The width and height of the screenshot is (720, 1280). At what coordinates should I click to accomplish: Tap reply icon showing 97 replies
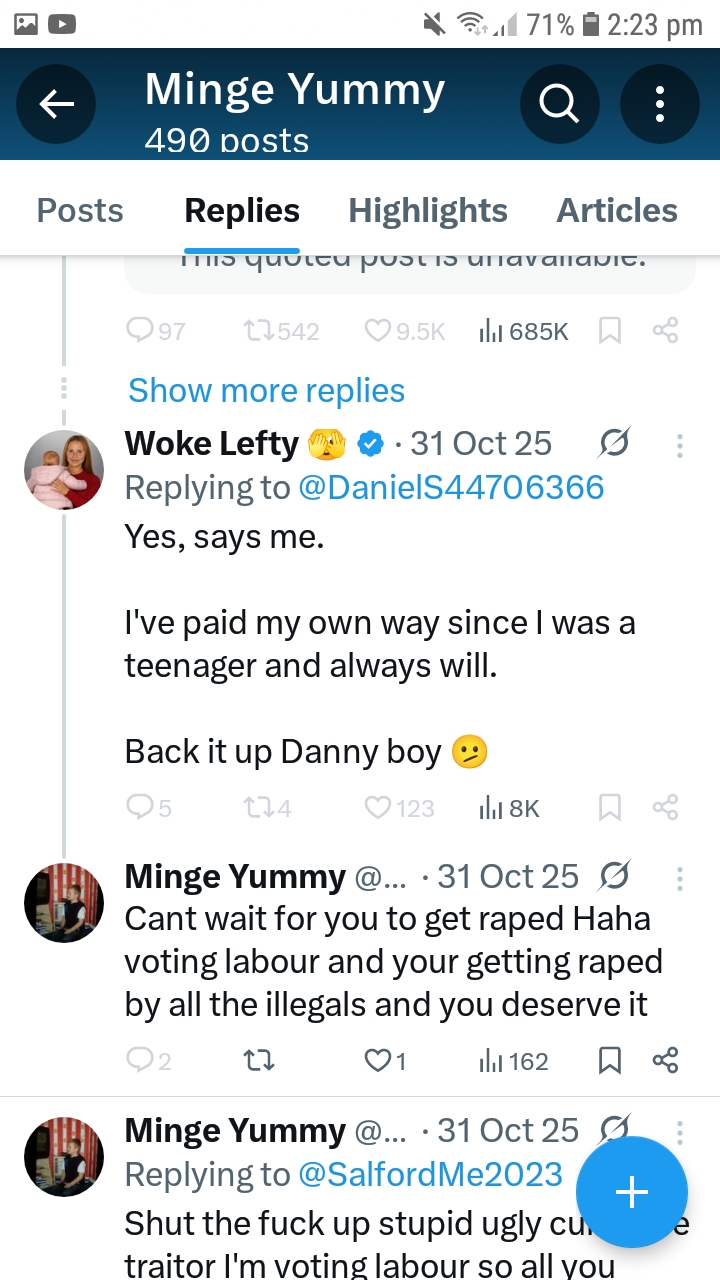[157, 331]
